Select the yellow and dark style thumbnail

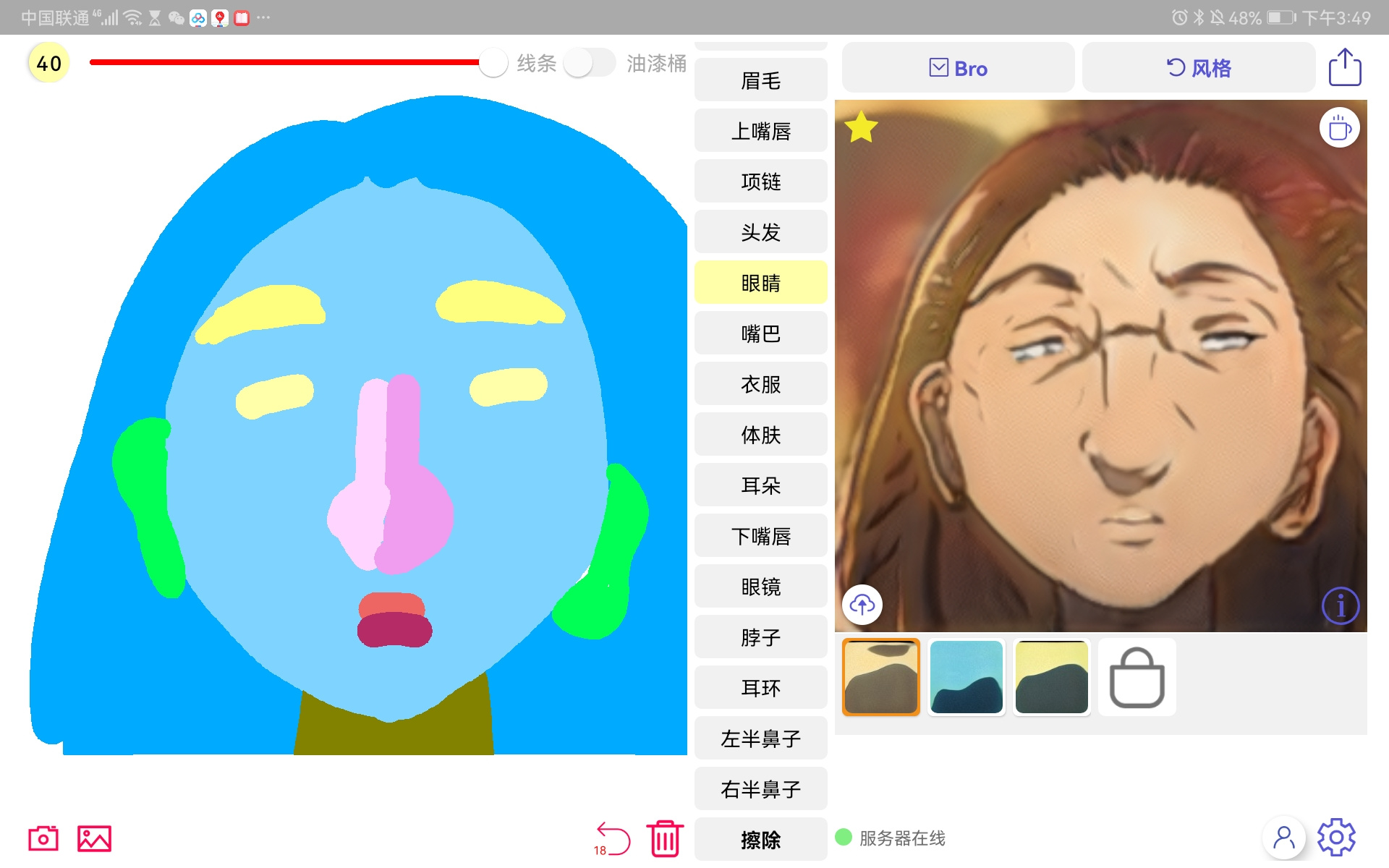(1052, 677)
